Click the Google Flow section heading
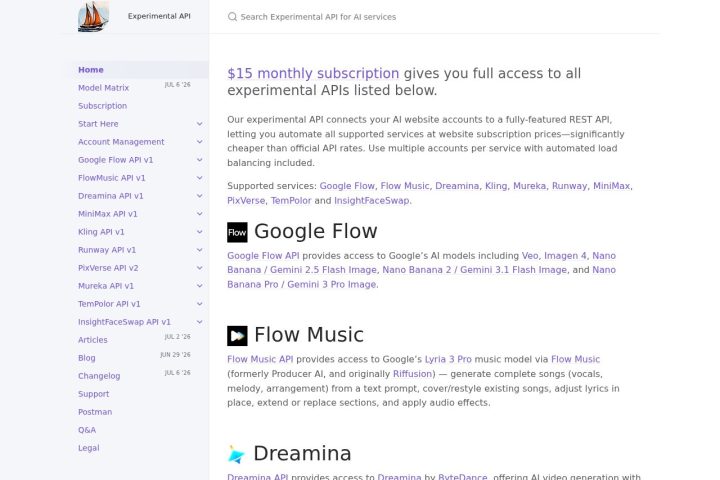The image size is (720, 480). (x=315, y=232)
